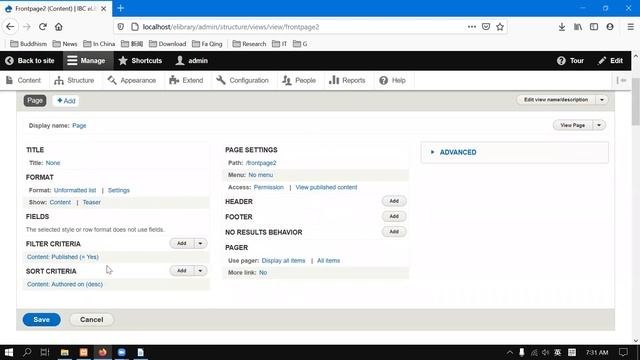Toggle the Manage toolbar menu
The width and height of the screenshot is (640, 360).
(87, 61)
